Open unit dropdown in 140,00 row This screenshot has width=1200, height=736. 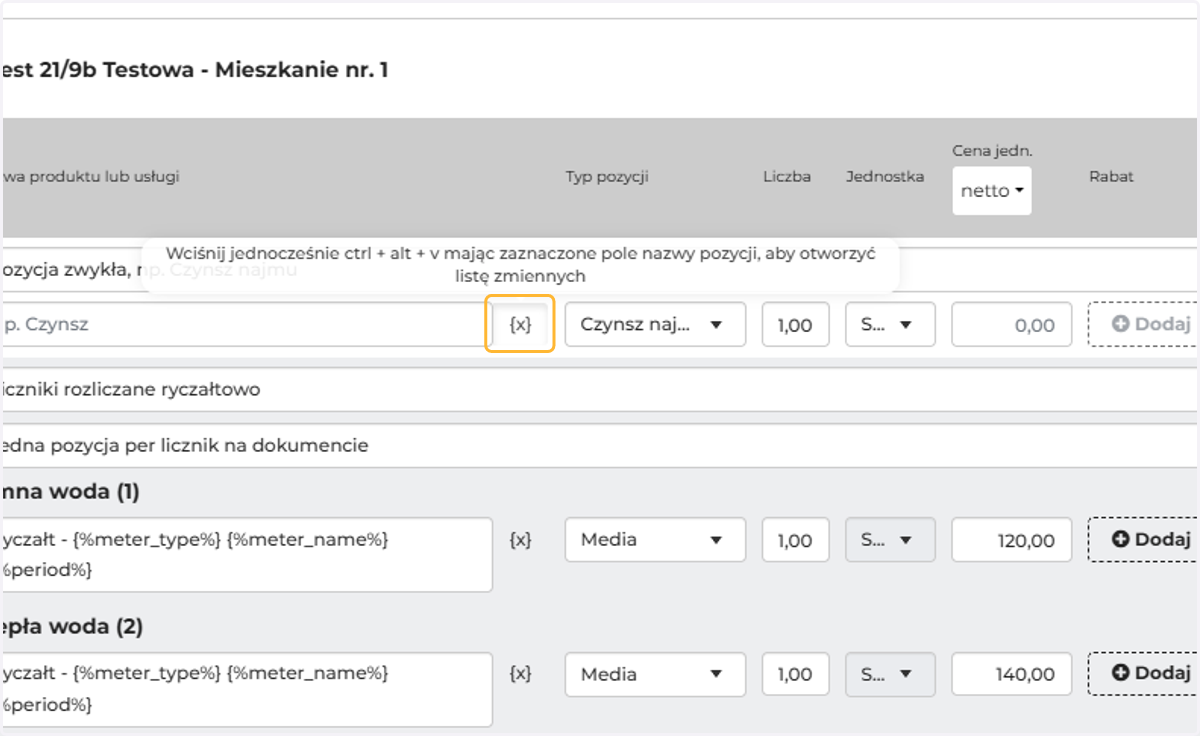pyautogui.click(x=890, y=674)
